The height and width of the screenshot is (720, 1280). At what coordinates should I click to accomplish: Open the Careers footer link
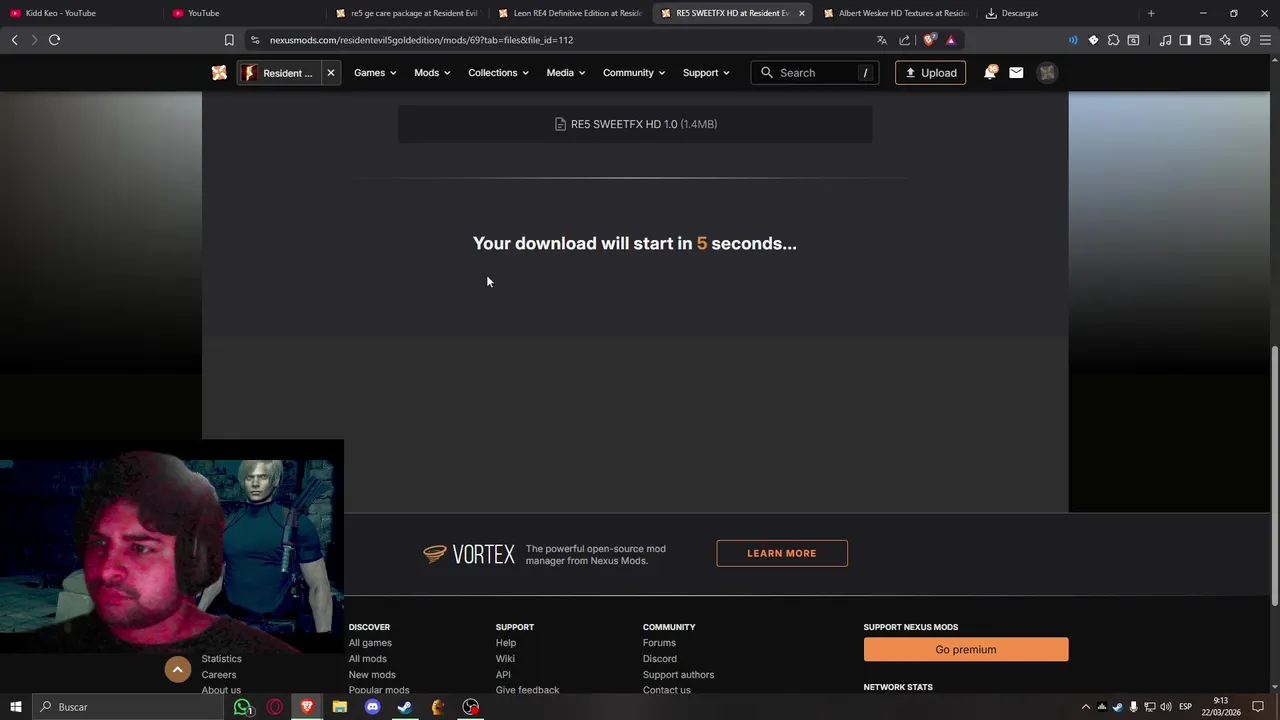click(219, 675)
